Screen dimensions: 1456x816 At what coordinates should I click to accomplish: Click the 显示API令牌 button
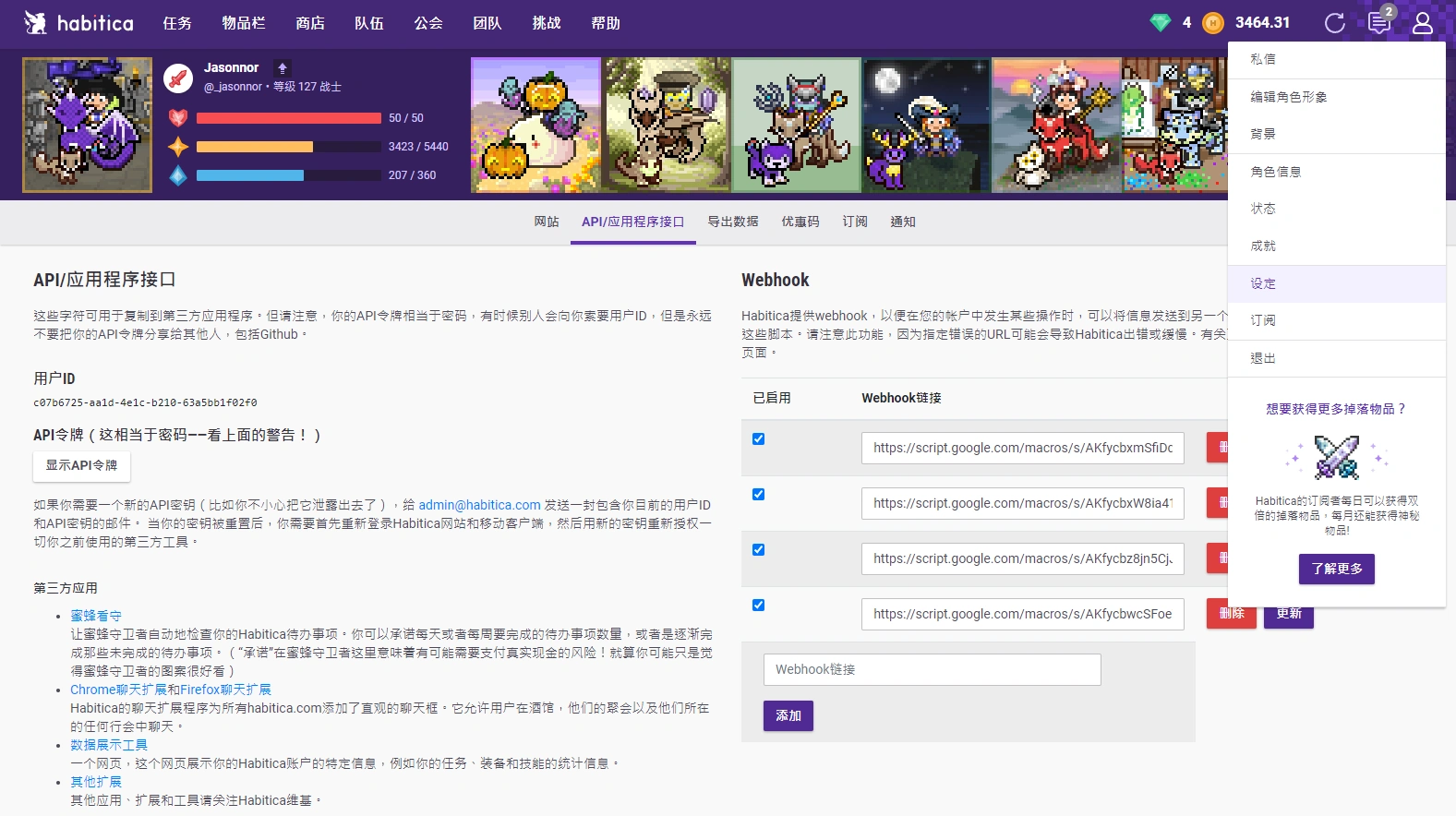click(81, 465)
